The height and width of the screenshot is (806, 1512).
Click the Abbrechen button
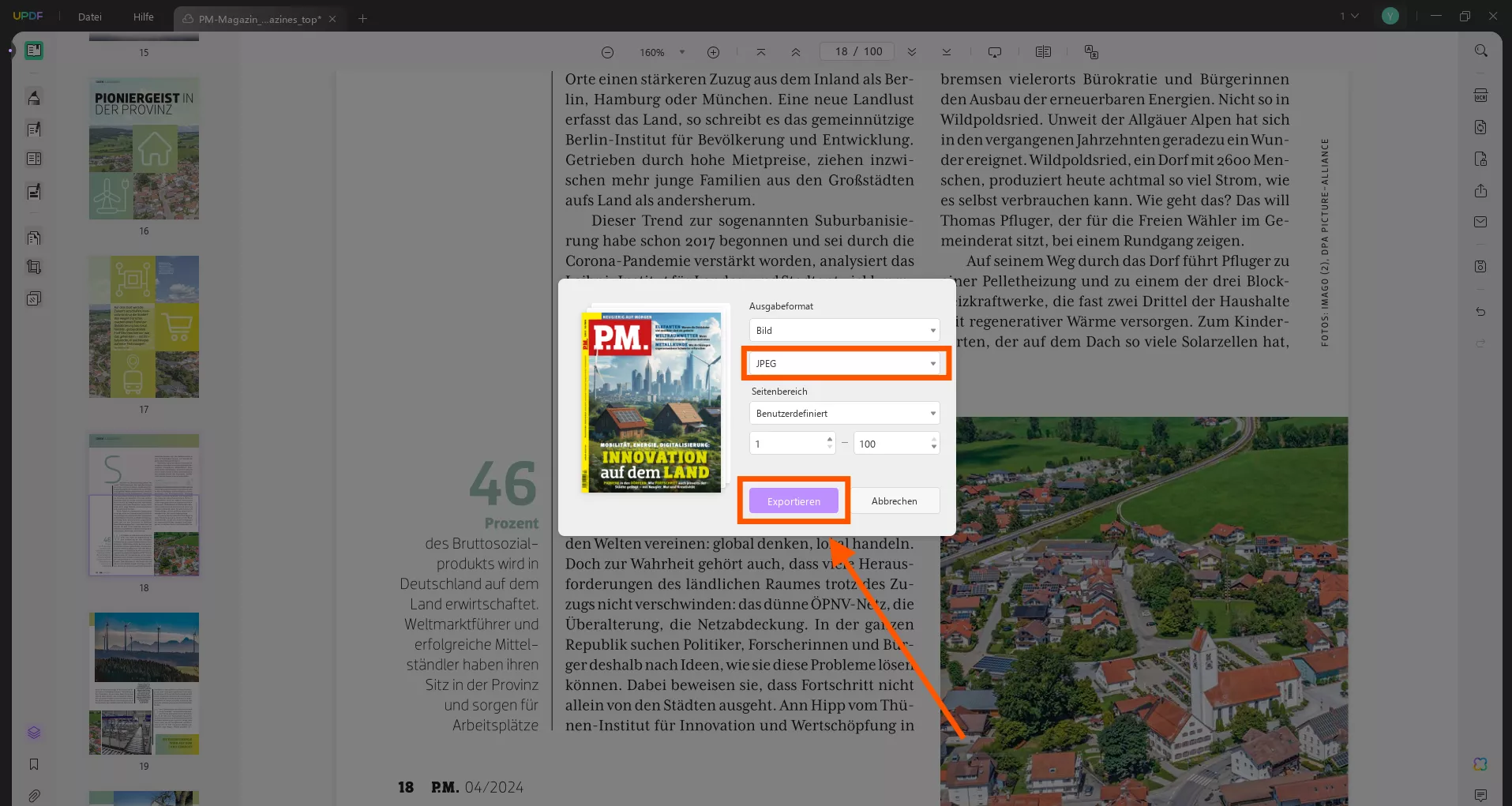(894, 500)
